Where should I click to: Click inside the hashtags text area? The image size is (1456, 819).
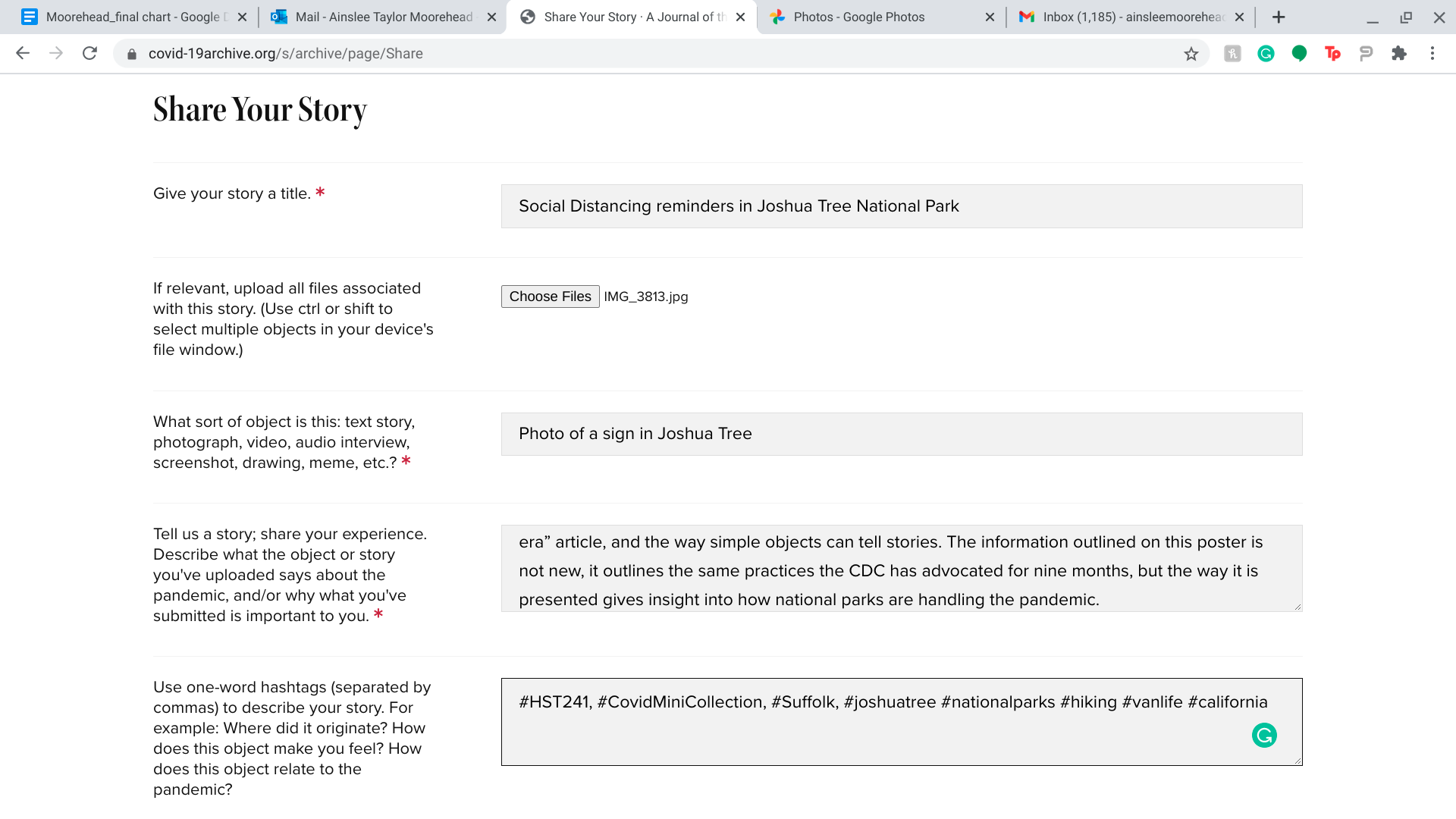tap(872, 732)
